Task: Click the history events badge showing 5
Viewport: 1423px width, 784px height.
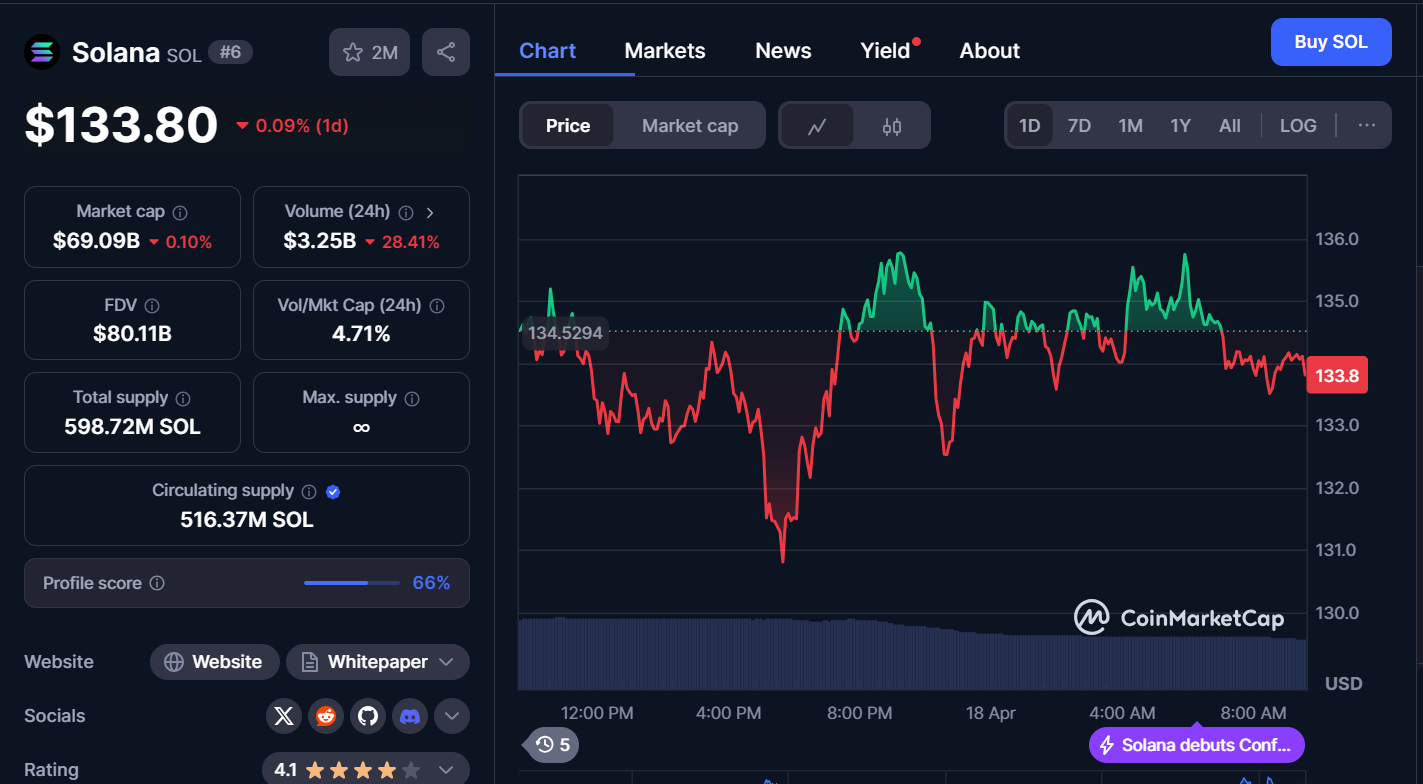Action: pyautogui.click(x=553, y=744)
